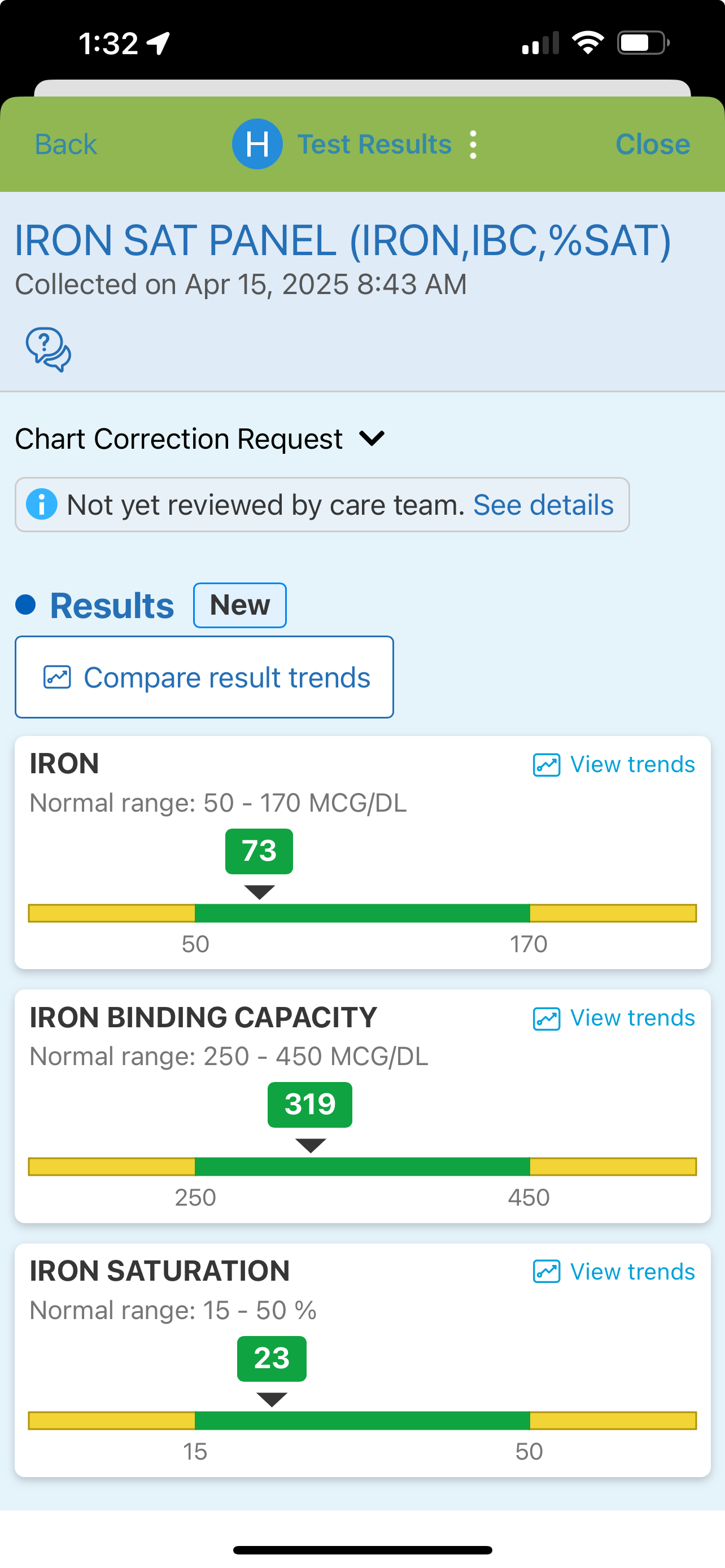Screen dimensions: 725x1568
Task: Open the question chat bubbles icon
Action: point(48,349)
